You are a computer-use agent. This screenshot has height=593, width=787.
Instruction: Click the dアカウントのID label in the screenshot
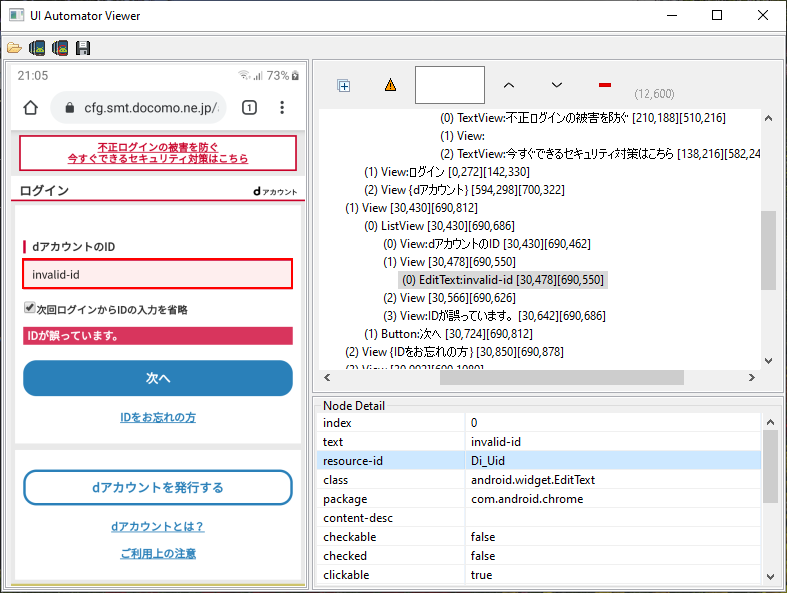point(73,247)
